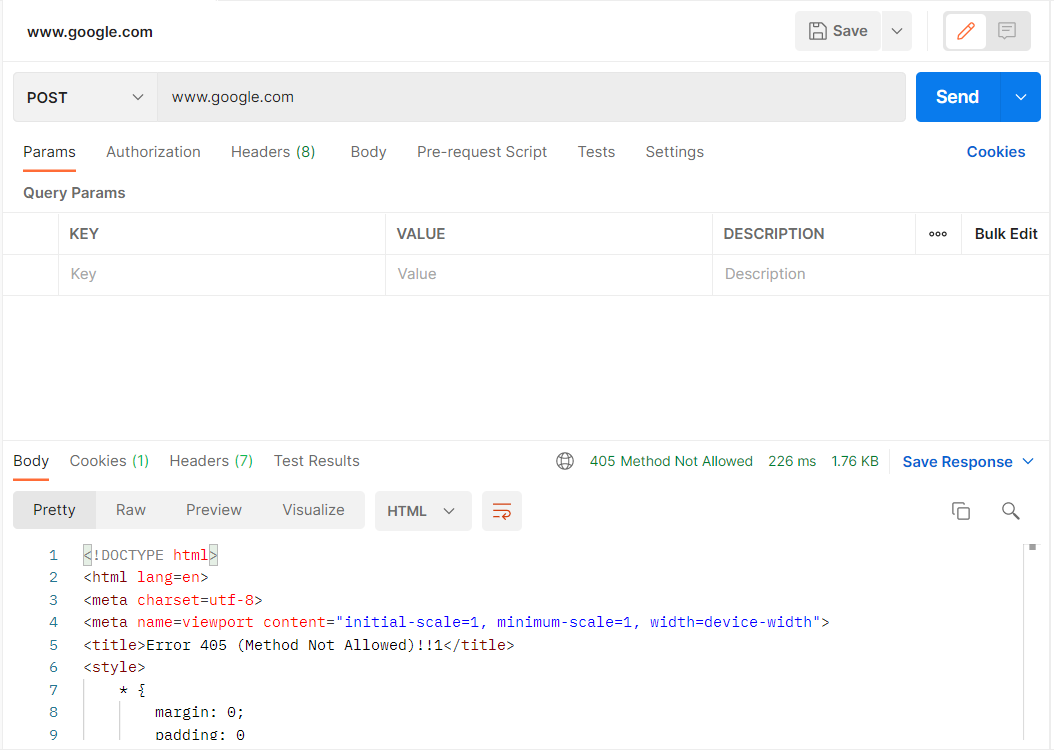The width and height of the screenshot is (1054, 751).
Task: Select the Preview view
Action: pyautogui.click(x=214, y=510)
